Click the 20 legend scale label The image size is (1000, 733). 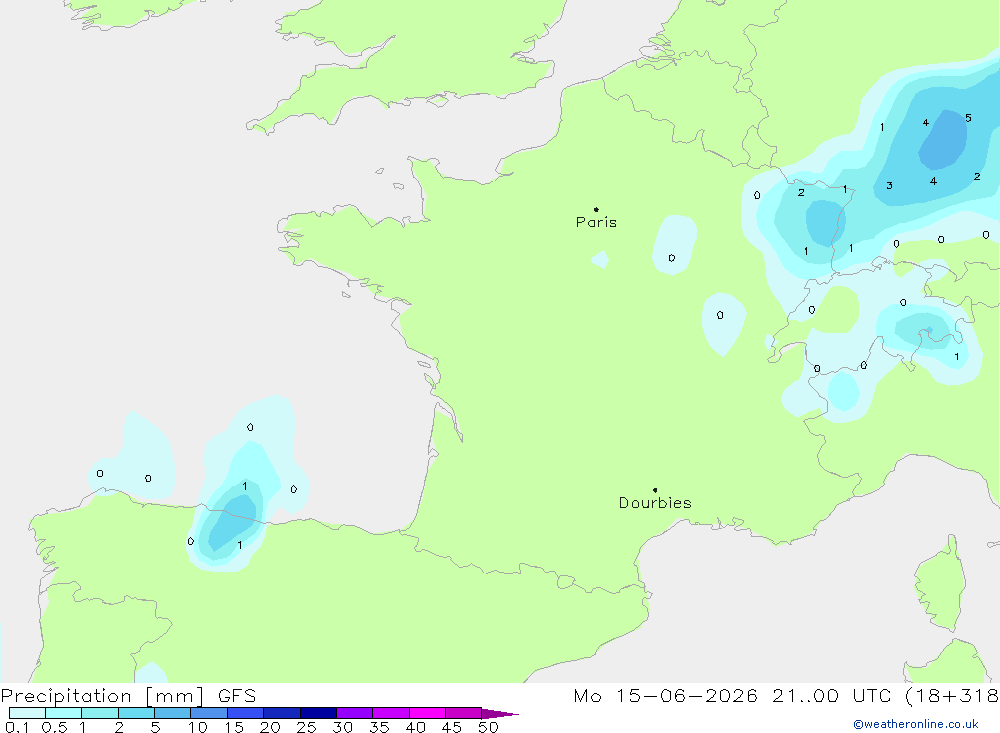(x=270, y=727)
